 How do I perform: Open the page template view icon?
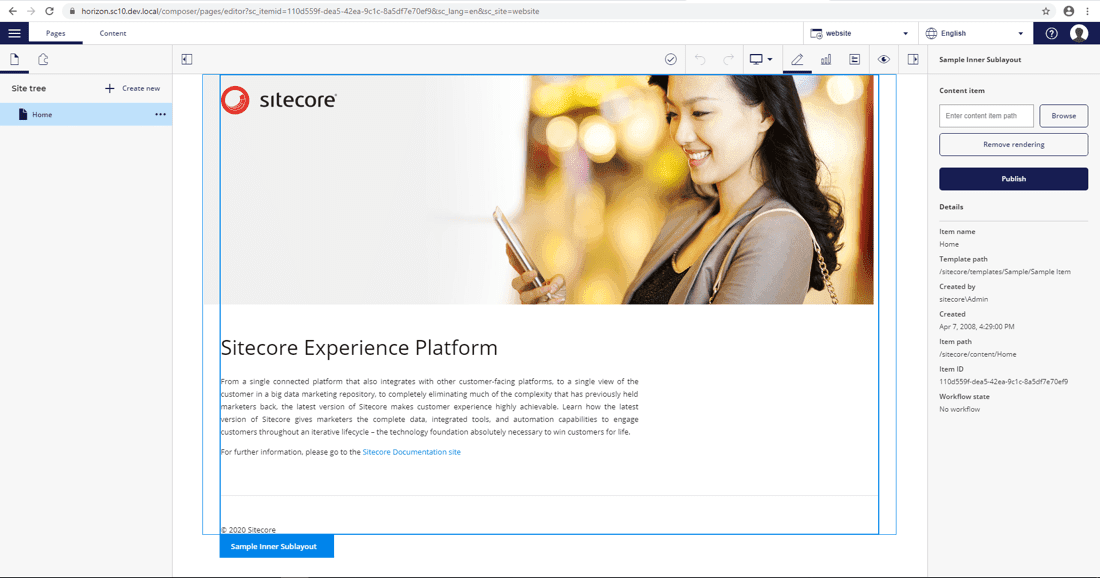point(854,60)
